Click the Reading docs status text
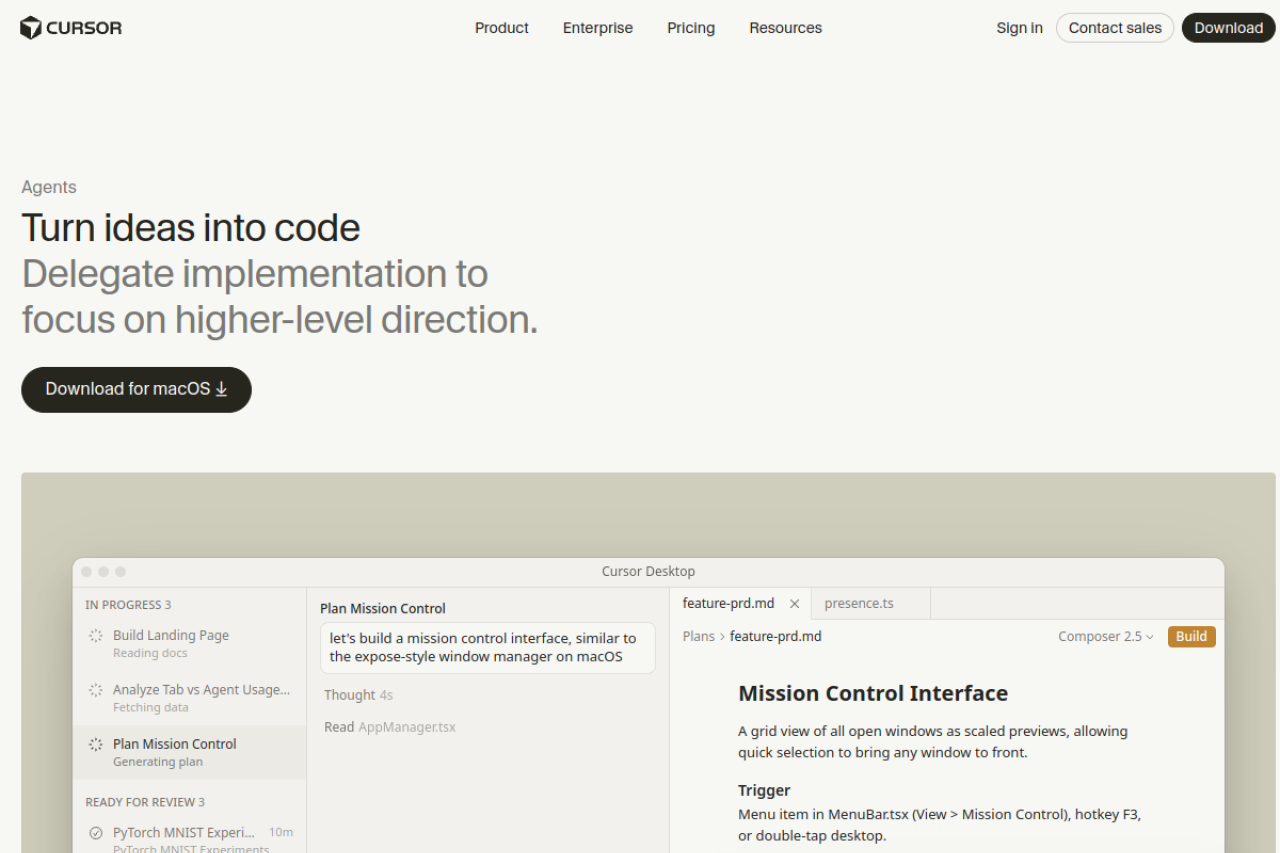Image resolution: width=1280 pixels, height=853 pixels. (150, 653)
